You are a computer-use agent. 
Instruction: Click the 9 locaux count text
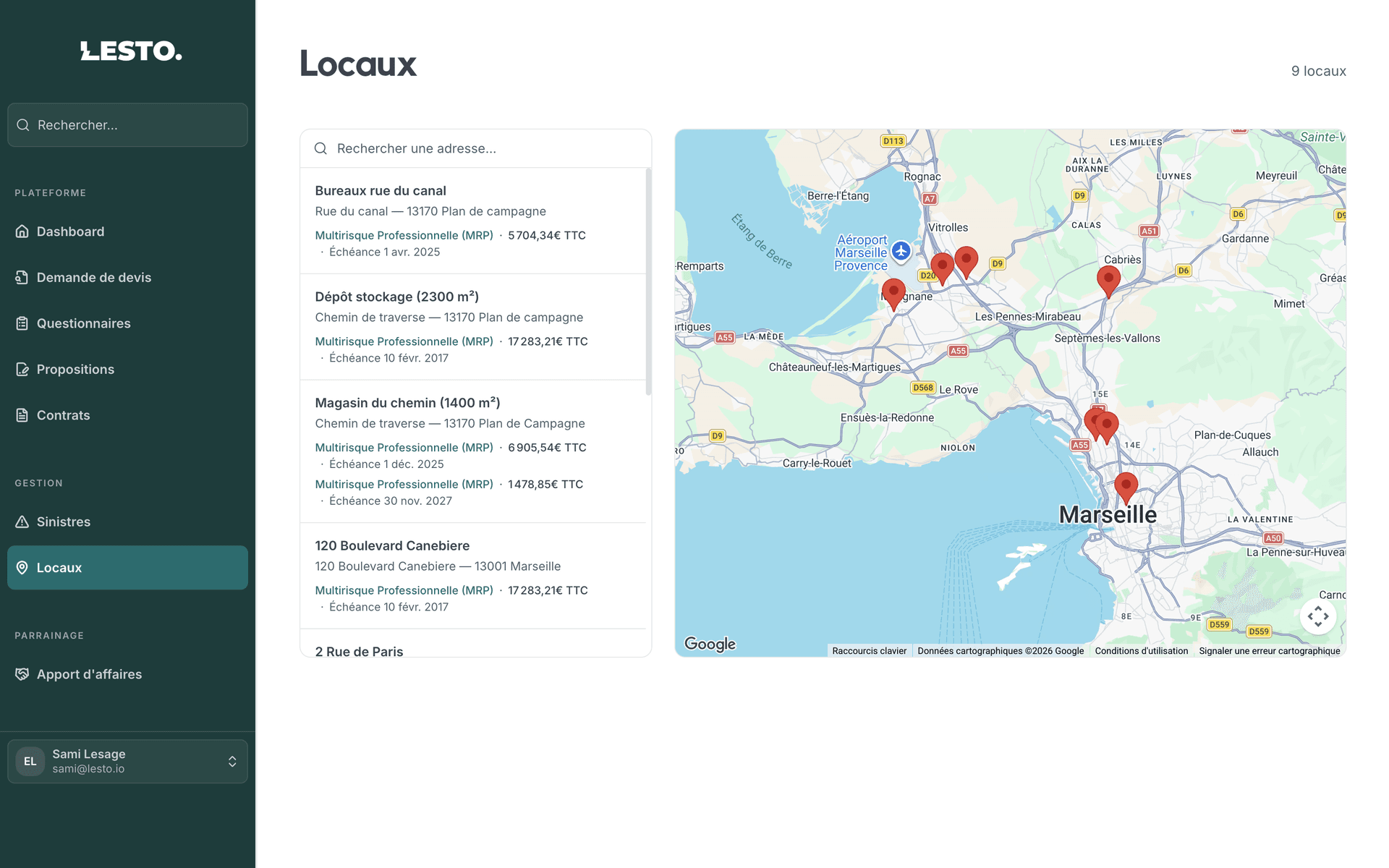(1318, 71)
